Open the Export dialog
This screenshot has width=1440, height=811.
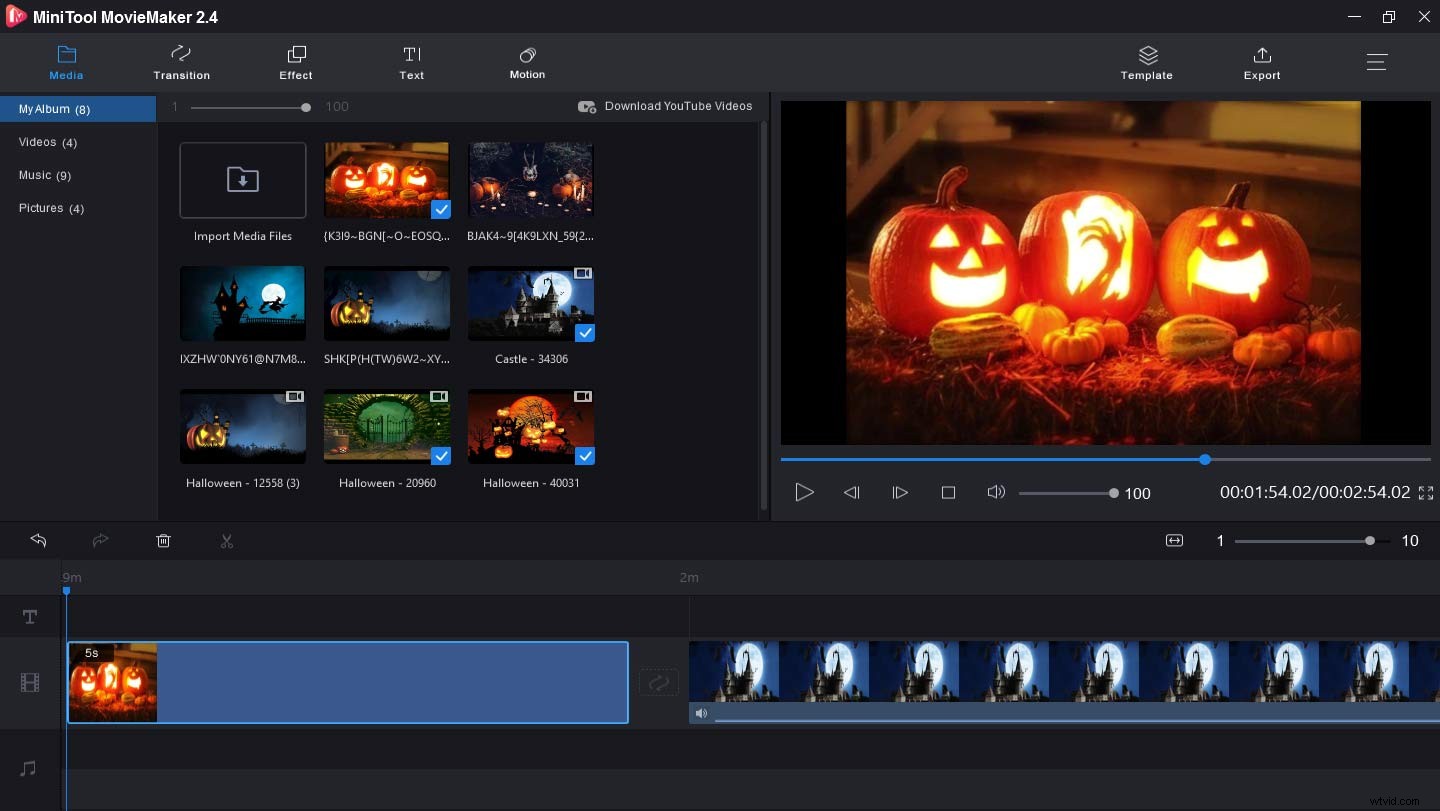coord(1261,62)
